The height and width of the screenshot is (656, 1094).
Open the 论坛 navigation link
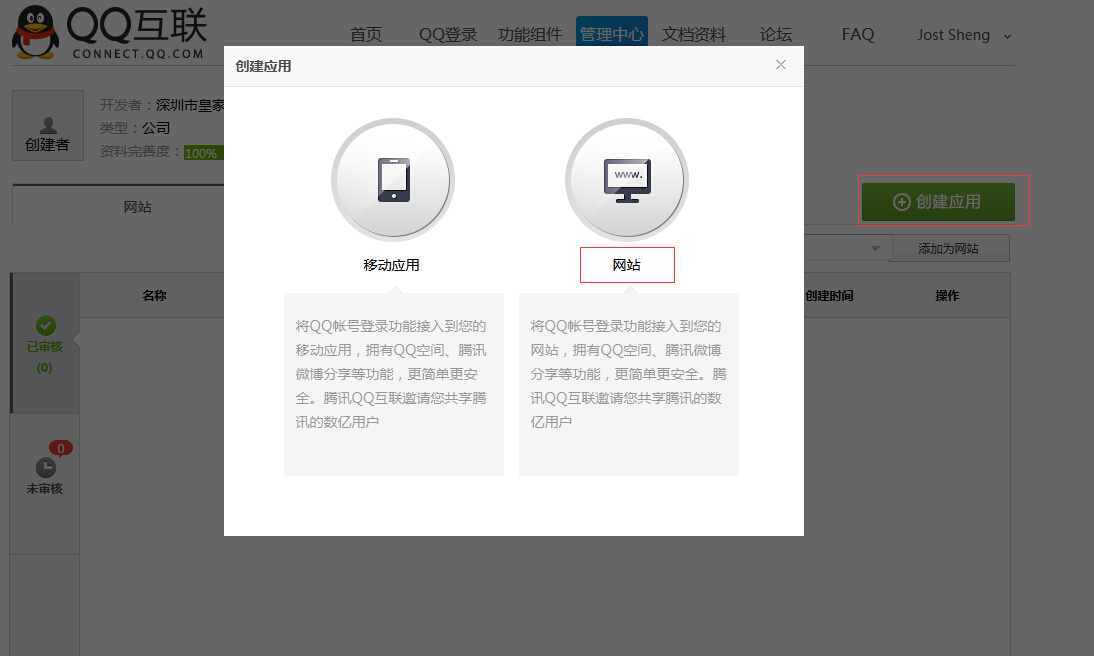click(x=776, y=34)
